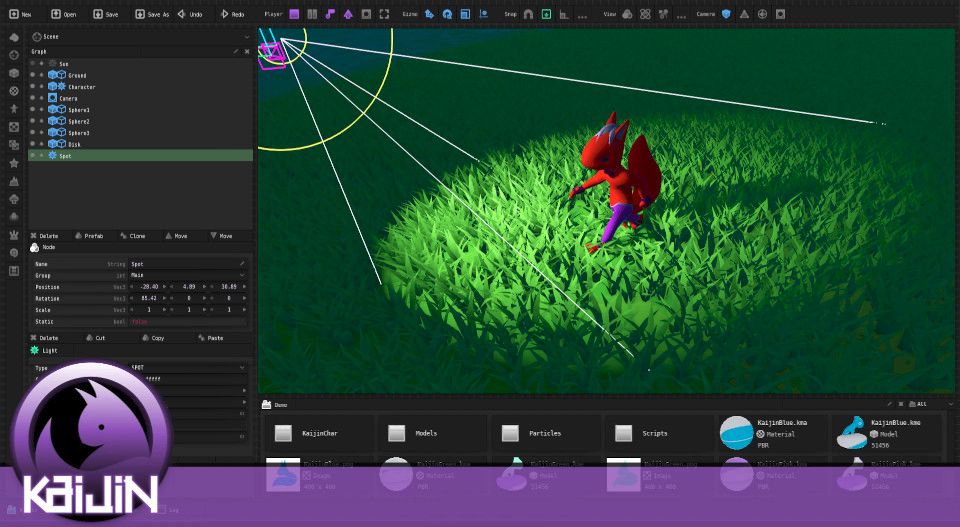Select the blue cube Camera icon

click(726, 13)
